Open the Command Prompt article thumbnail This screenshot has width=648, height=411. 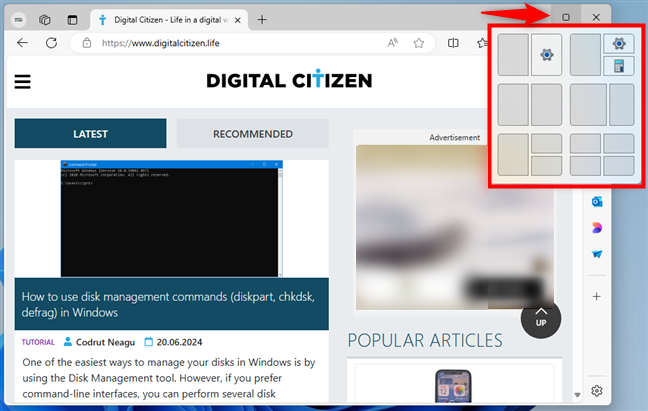[x=172, y=219]
